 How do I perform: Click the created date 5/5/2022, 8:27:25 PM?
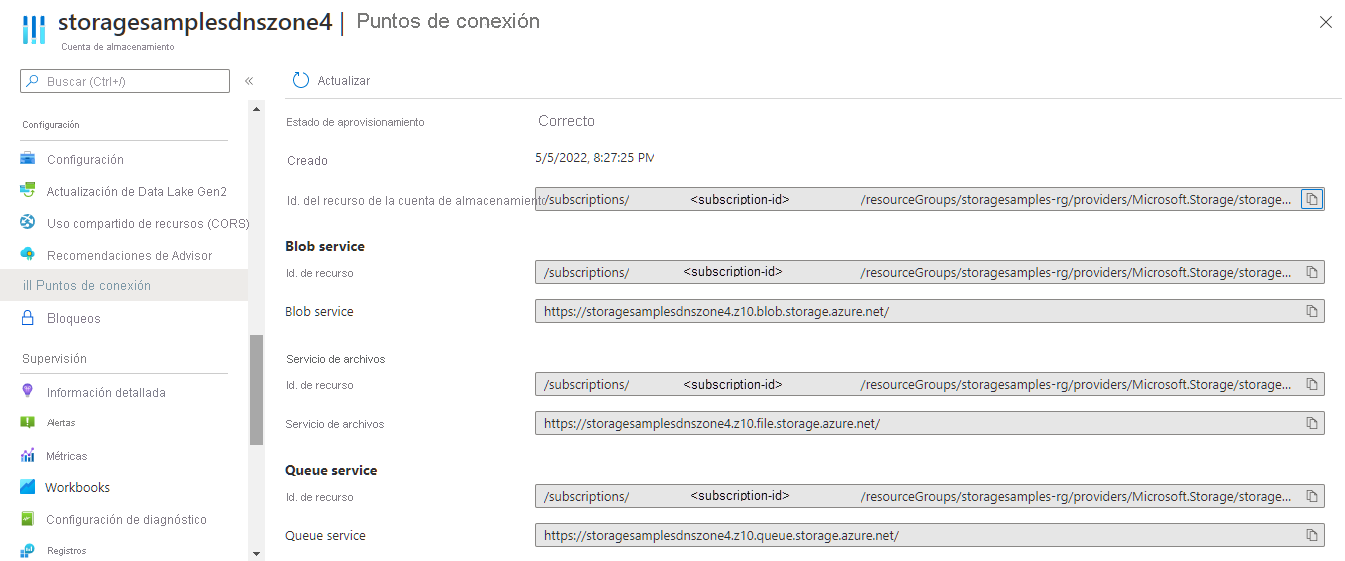[x=595, y=157]
